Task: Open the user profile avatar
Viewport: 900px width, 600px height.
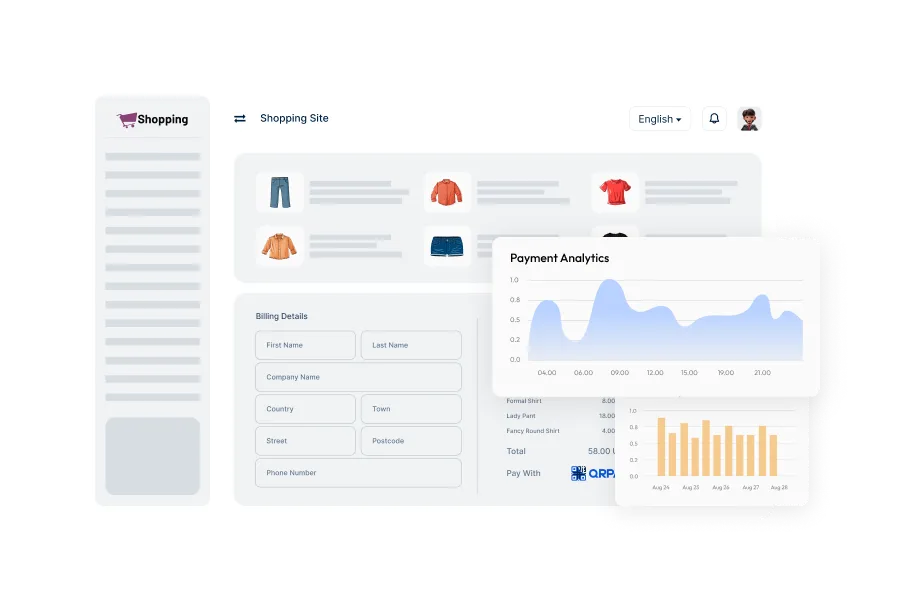Action: coord(749,119)
